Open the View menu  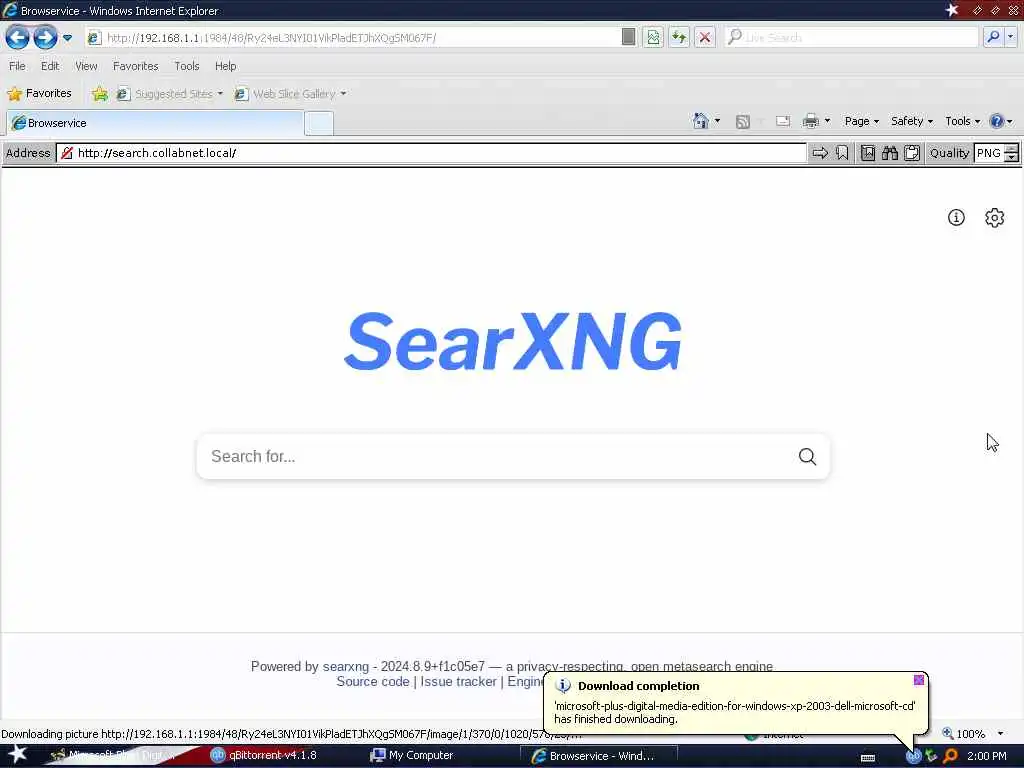pyautogui.click(x=86, y=66)
